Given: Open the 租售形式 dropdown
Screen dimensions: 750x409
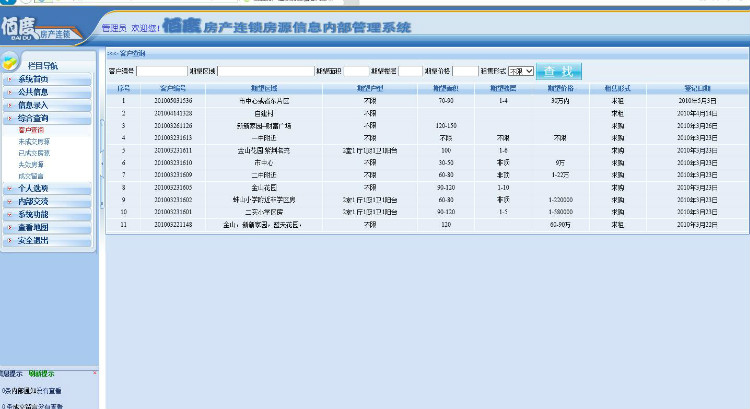Looking at the screenshot, I should coord(521,71).
